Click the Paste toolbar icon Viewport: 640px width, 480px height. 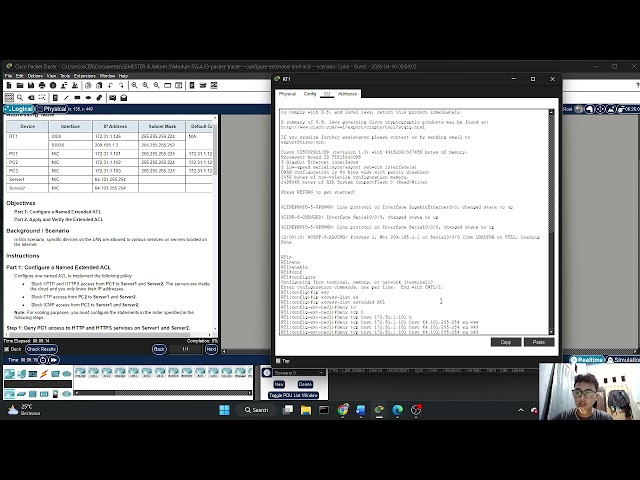click(x=99, y=85)
